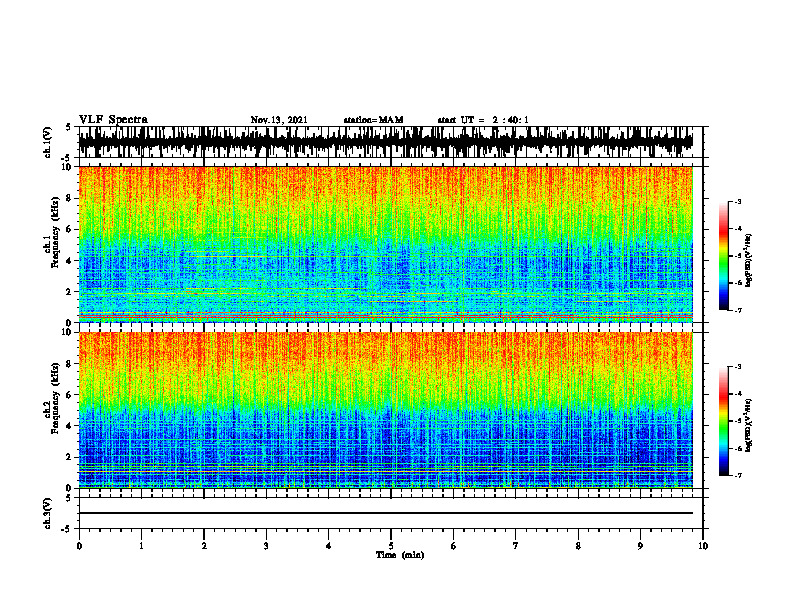Click the "station=MAM" header label
This screenshot has height=612, width=792.
tap(373, 120)
